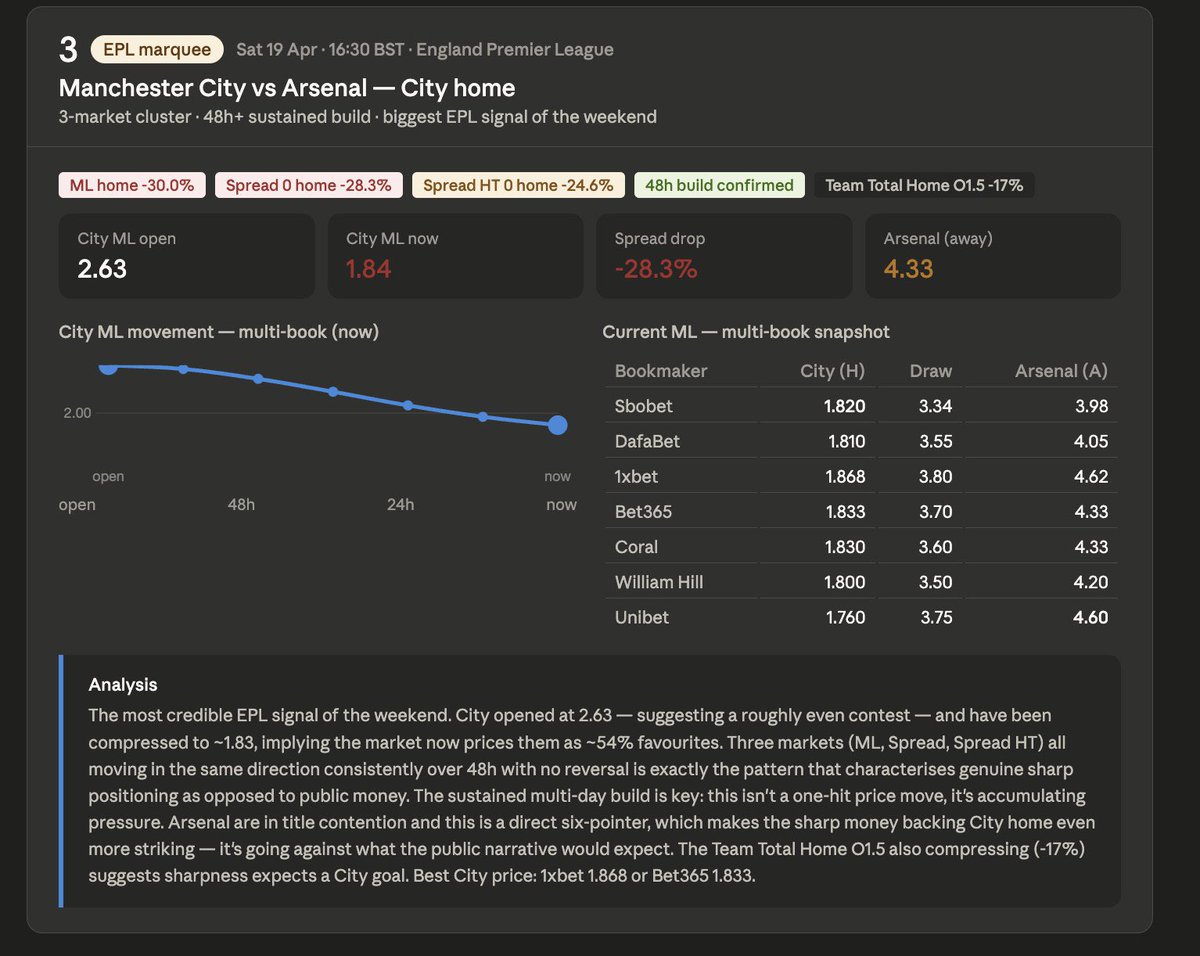Click the Bookmaker column header
This screenshot has height=956, width=1200.
pos(661,371)
